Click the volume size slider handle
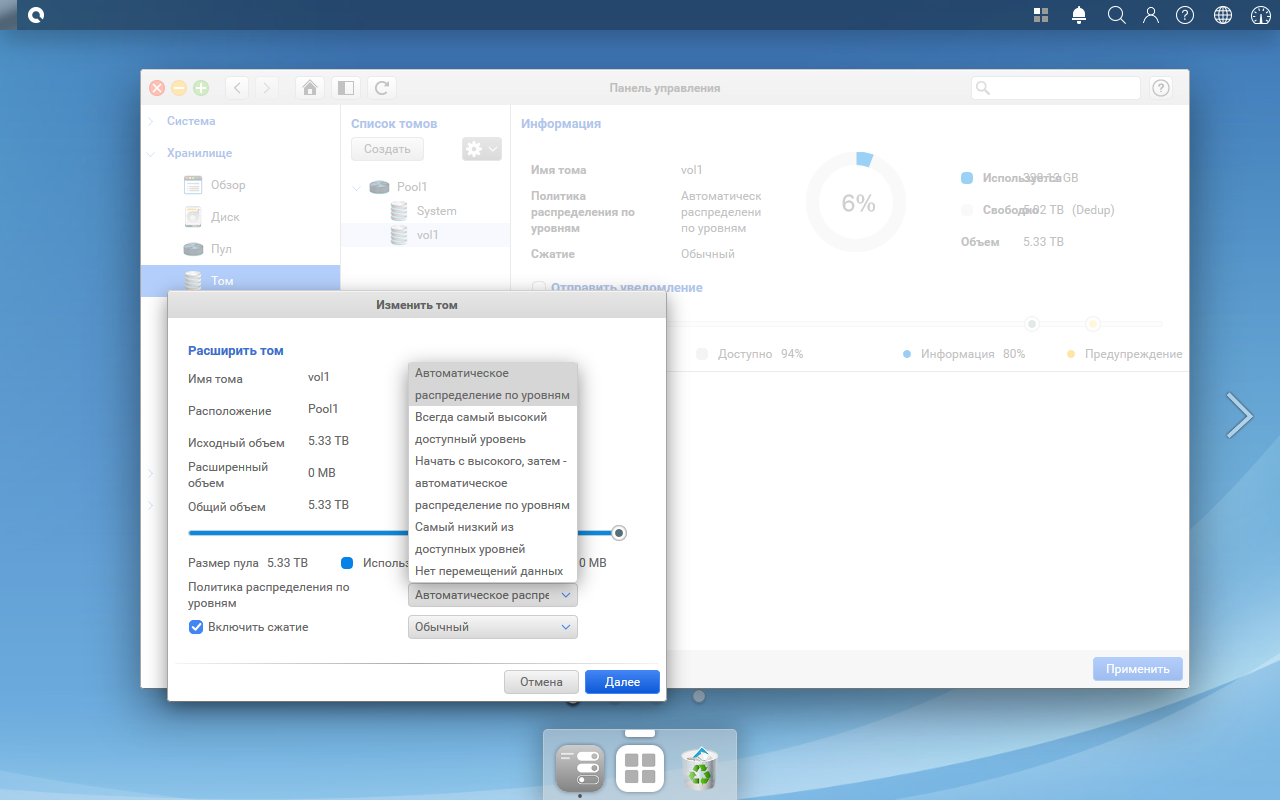The width and height of the screenshot is (1280, 800). click(619, 533)
